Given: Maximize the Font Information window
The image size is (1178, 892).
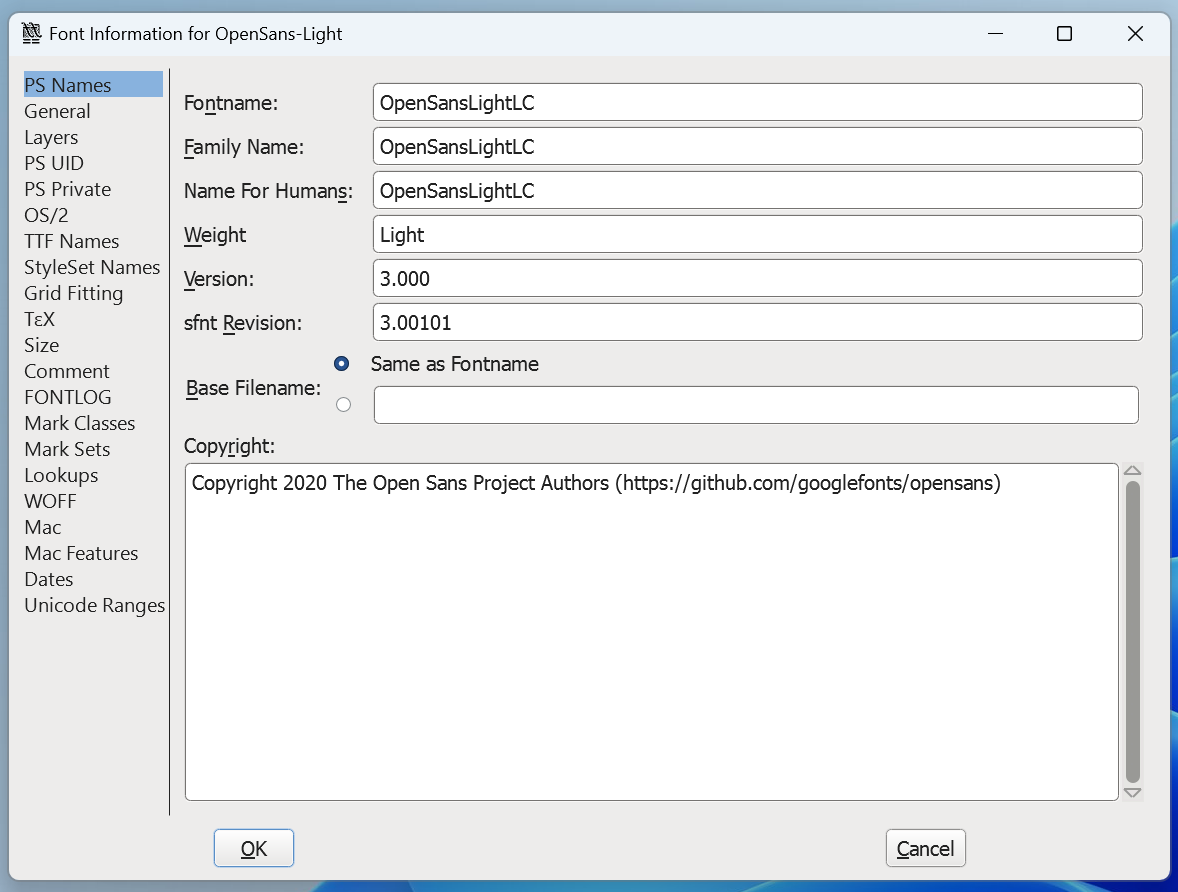Looking at the screenshot, I should 1064,34.
